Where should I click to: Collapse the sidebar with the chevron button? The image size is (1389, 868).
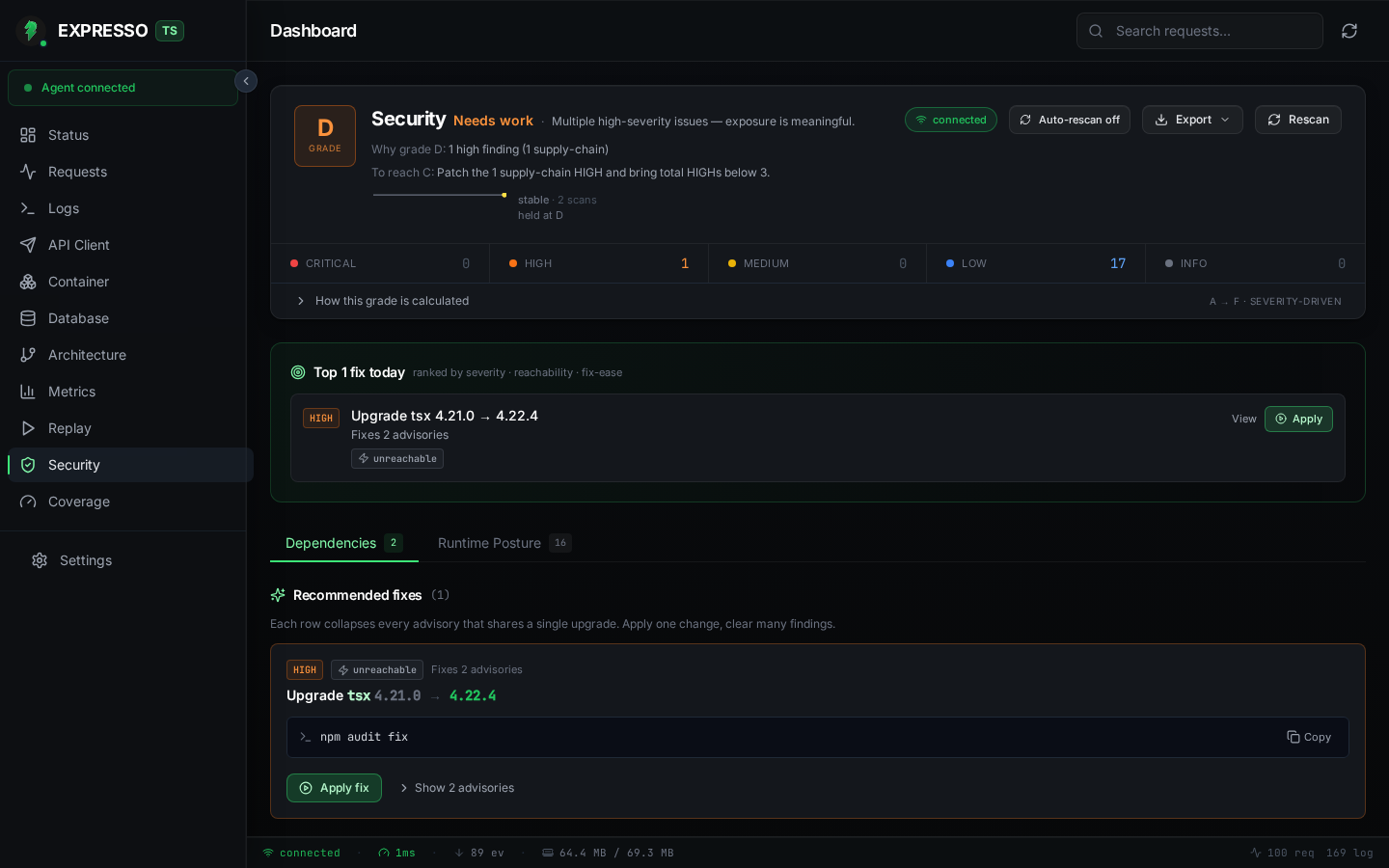(246, 81)
